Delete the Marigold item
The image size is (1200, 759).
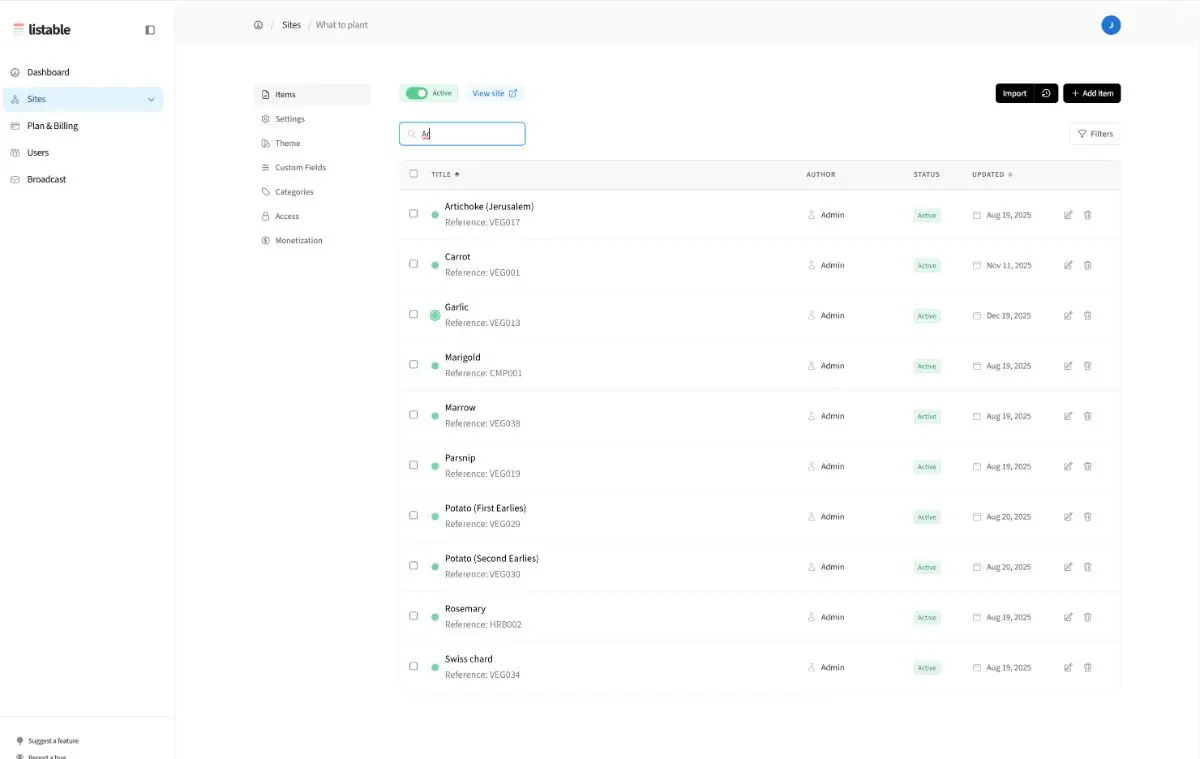pyautogui.click(x=1088, y=366)
